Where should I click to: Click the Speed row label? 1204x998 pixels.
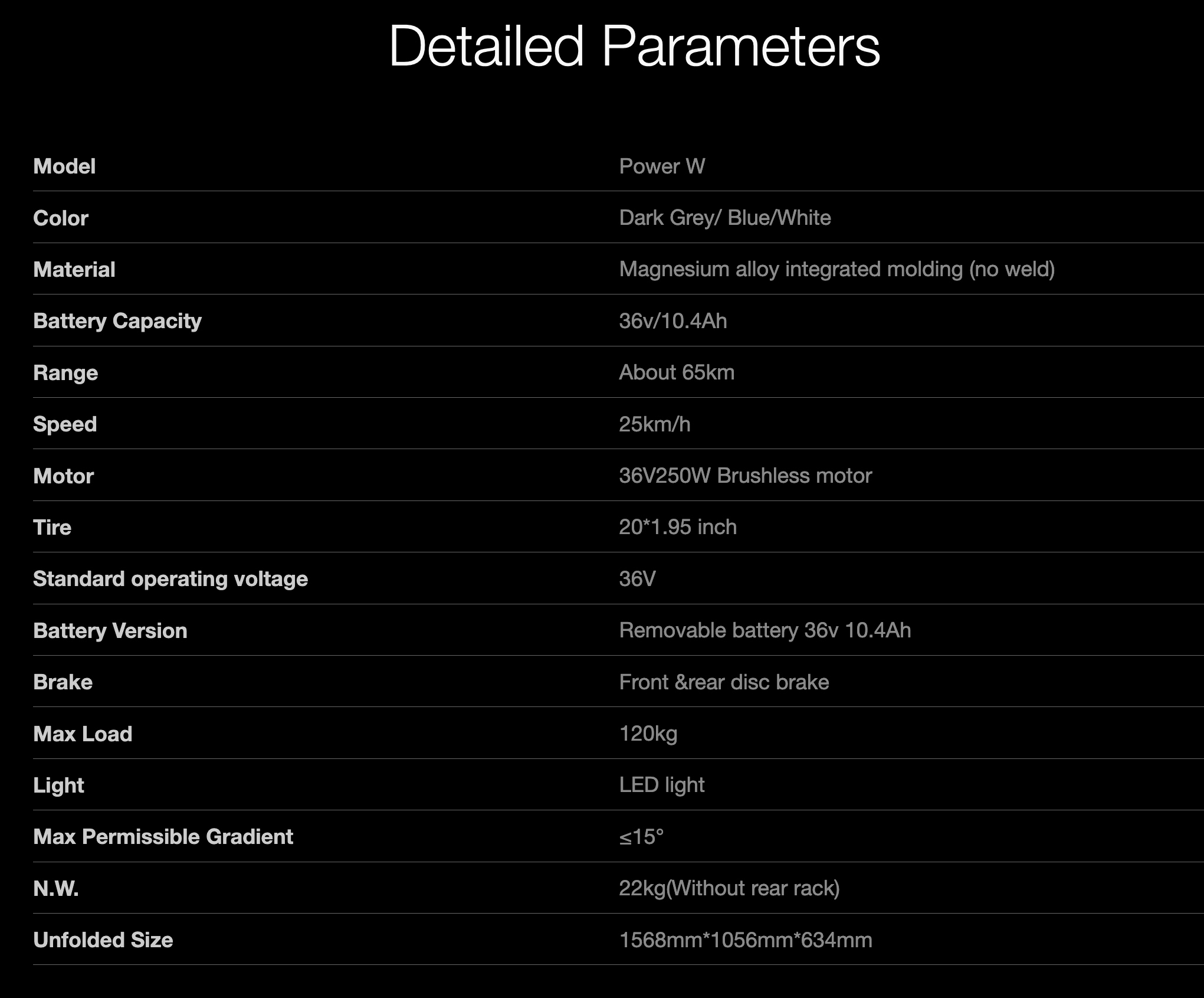pos(65,424)
